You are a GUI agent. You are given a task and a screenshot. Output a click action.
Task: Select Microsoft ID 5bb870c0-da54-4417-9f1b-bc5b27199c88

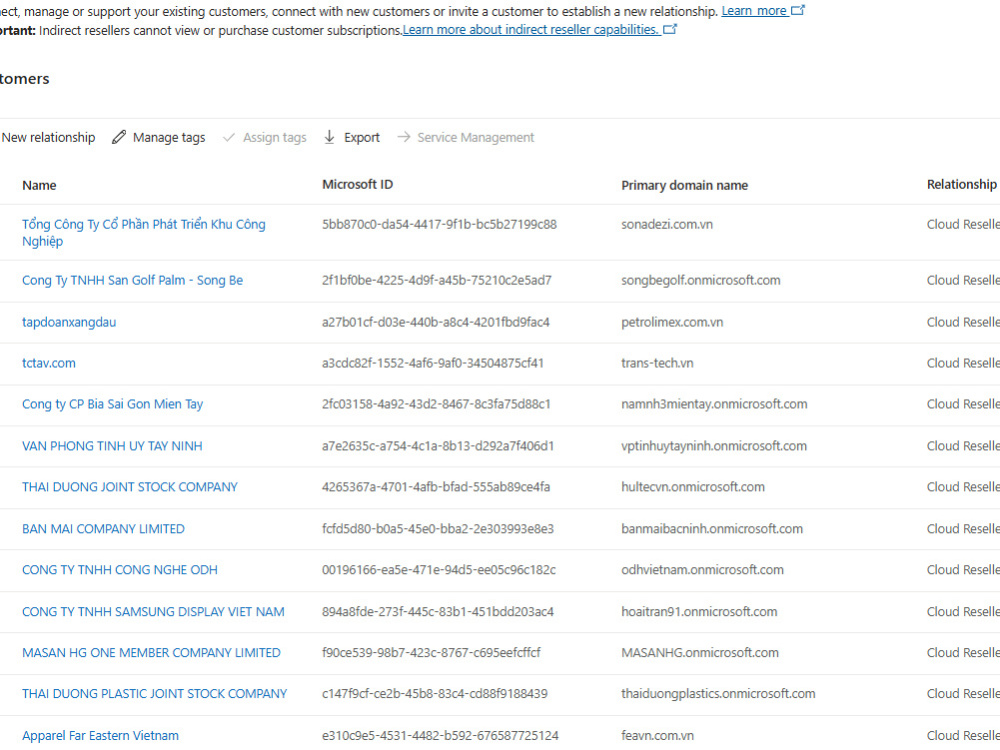(x=439, y=224)
